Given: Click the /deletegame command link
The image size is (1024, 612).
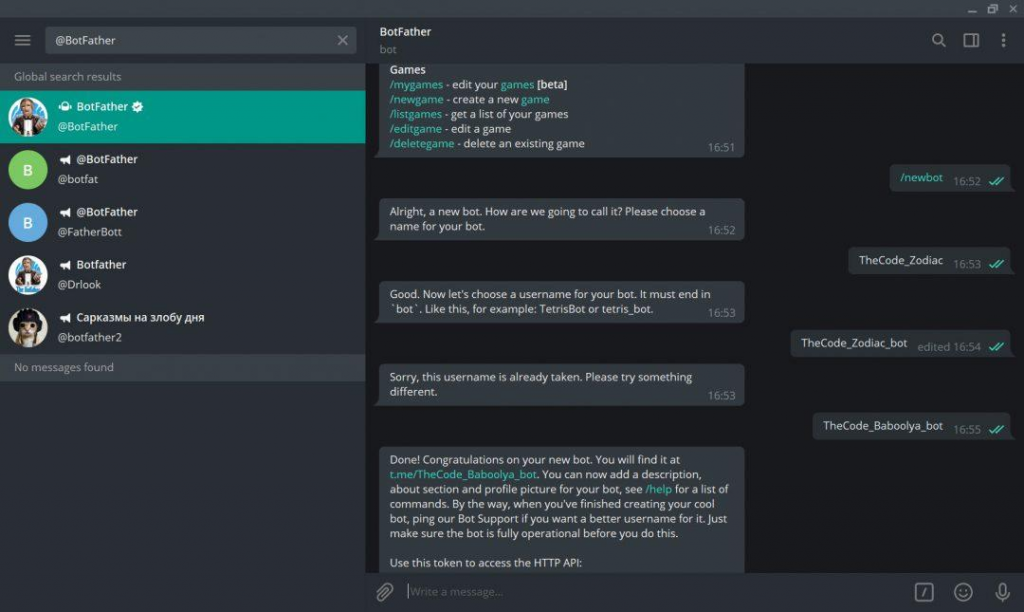Looking at the screenshot, I should click(x=422, y=143).
